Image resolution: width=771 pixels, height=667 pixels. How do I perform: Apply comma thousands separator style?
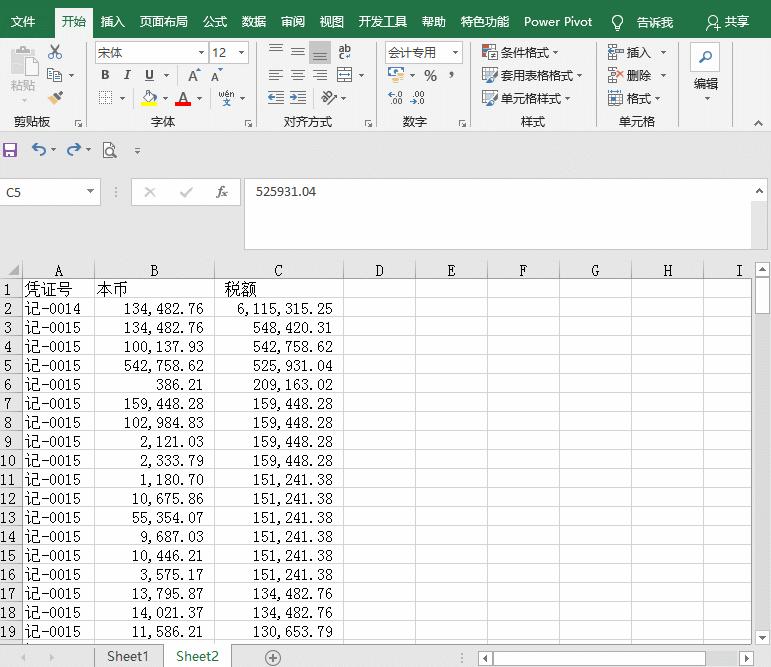pyautogui.click(x=451, y=75)
